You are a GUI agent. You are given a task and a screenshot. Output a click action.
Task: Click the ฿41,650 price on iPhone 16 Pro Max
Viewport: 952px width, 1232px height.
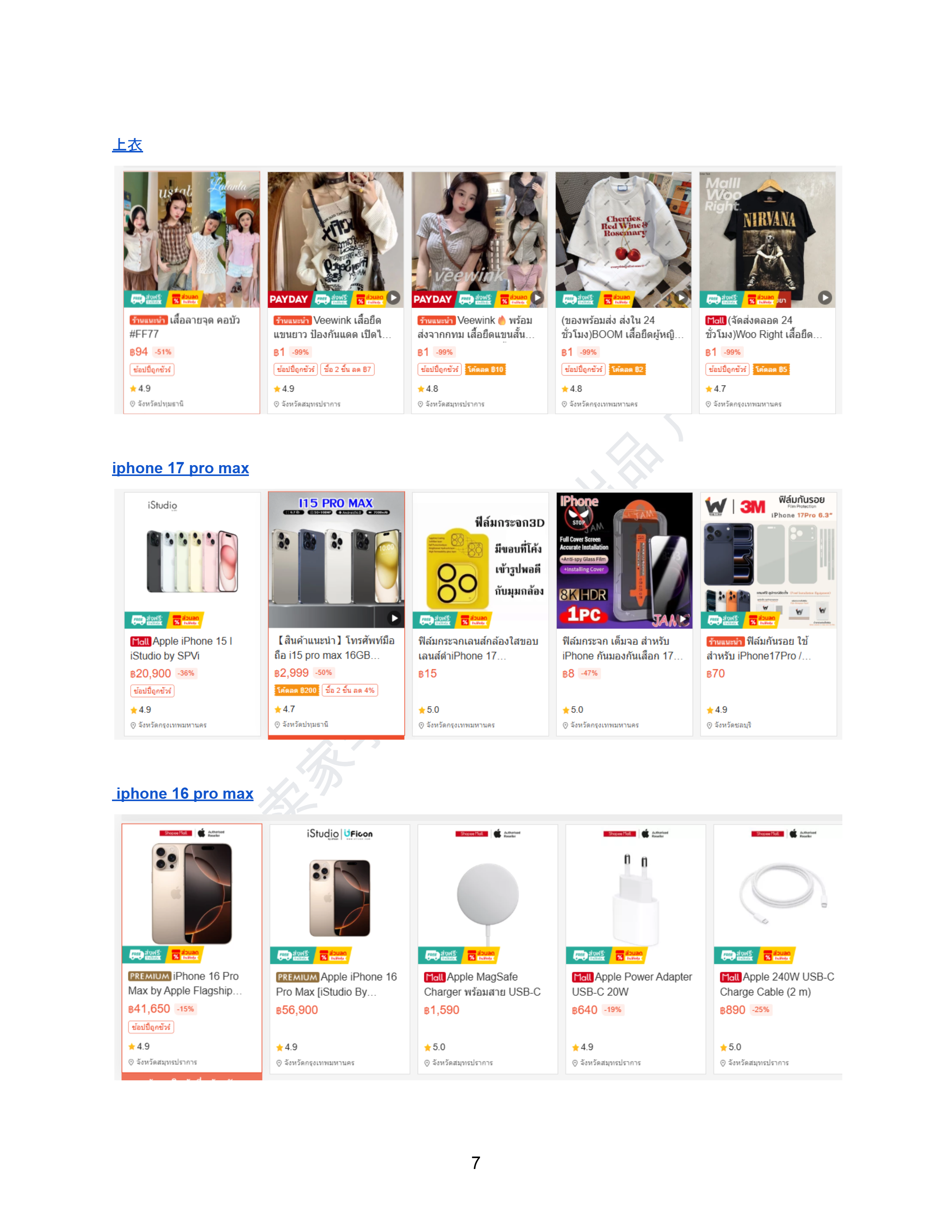click(149, 1009)
